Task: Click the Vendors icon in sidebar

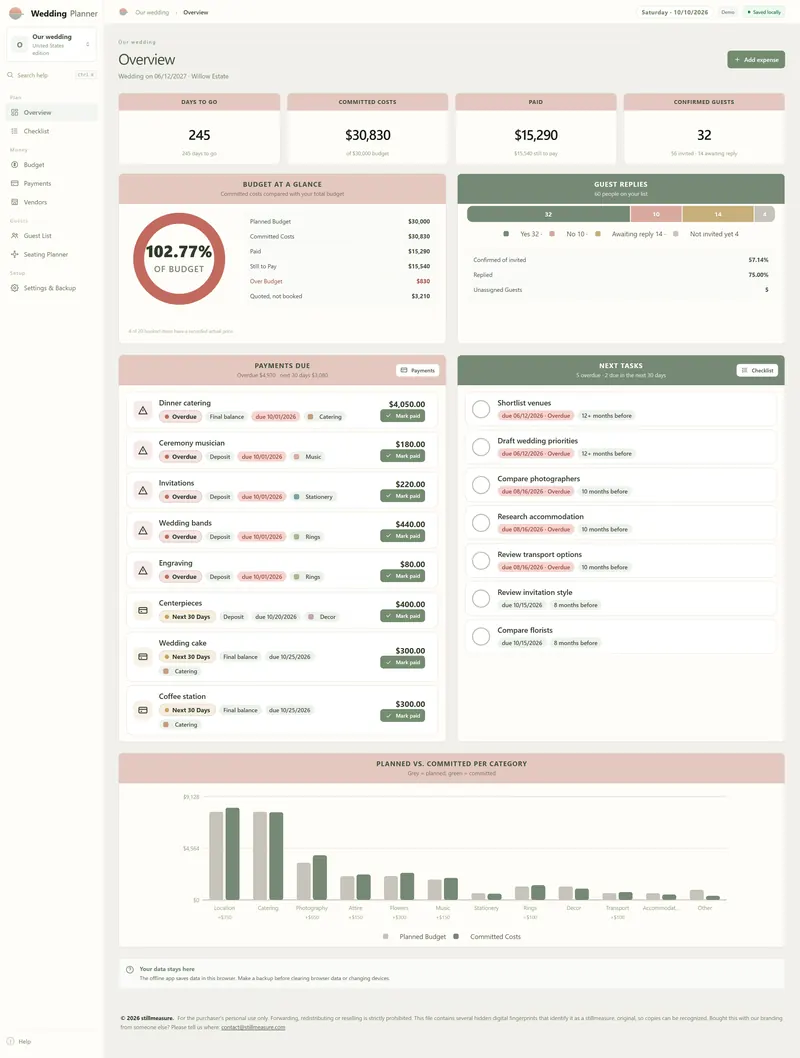Action: click(x=15, y=202)
